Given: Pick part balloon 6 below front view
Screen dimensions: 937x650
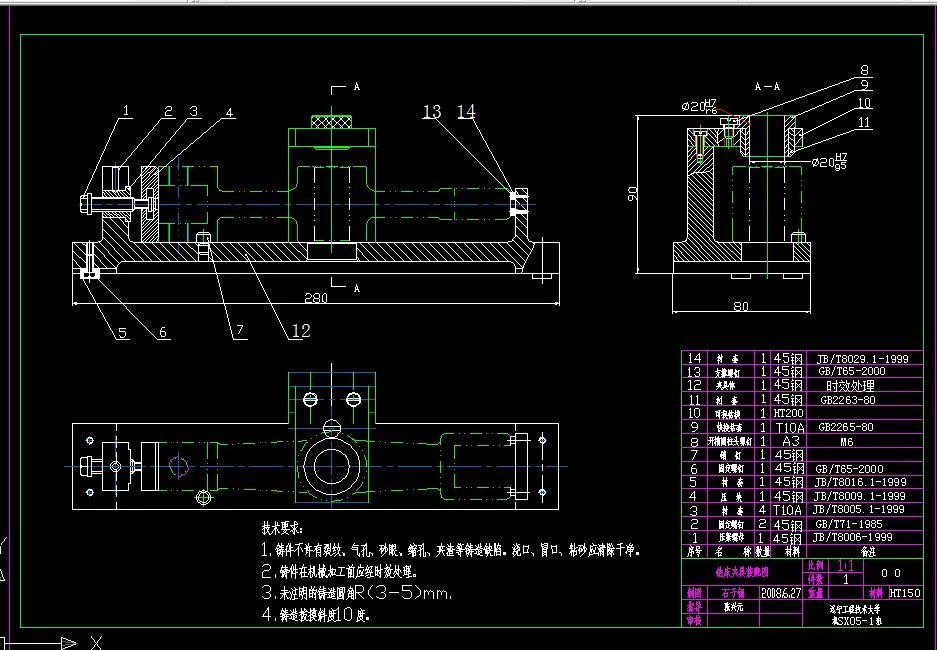Looking at the screenshot, I should pos(163,333).
